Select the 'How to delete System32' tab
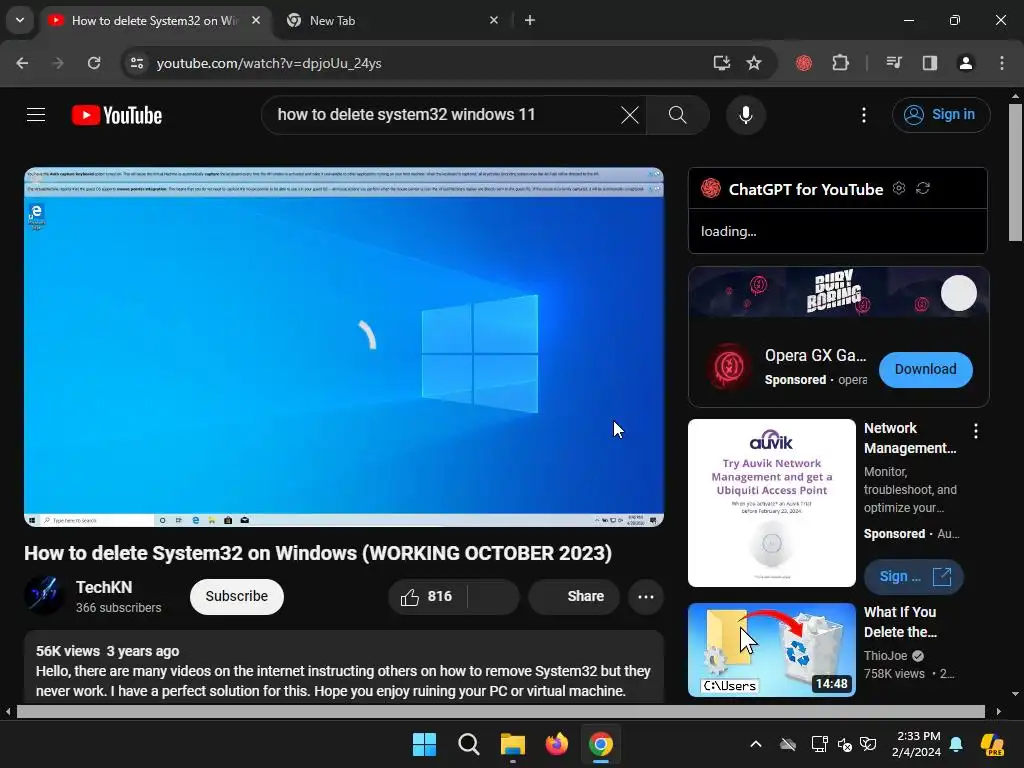1024x768 pixels. click(153, 21)
